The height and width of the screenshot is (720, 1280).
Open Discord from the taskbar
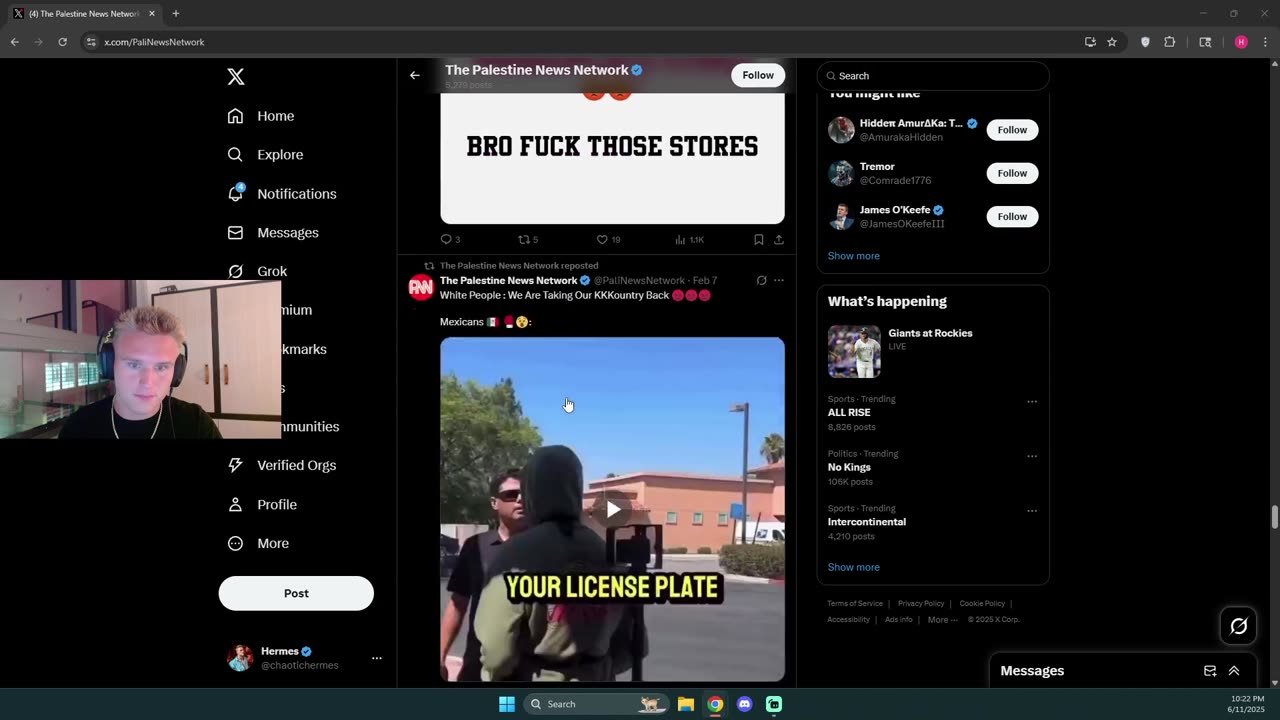[744, 704]
